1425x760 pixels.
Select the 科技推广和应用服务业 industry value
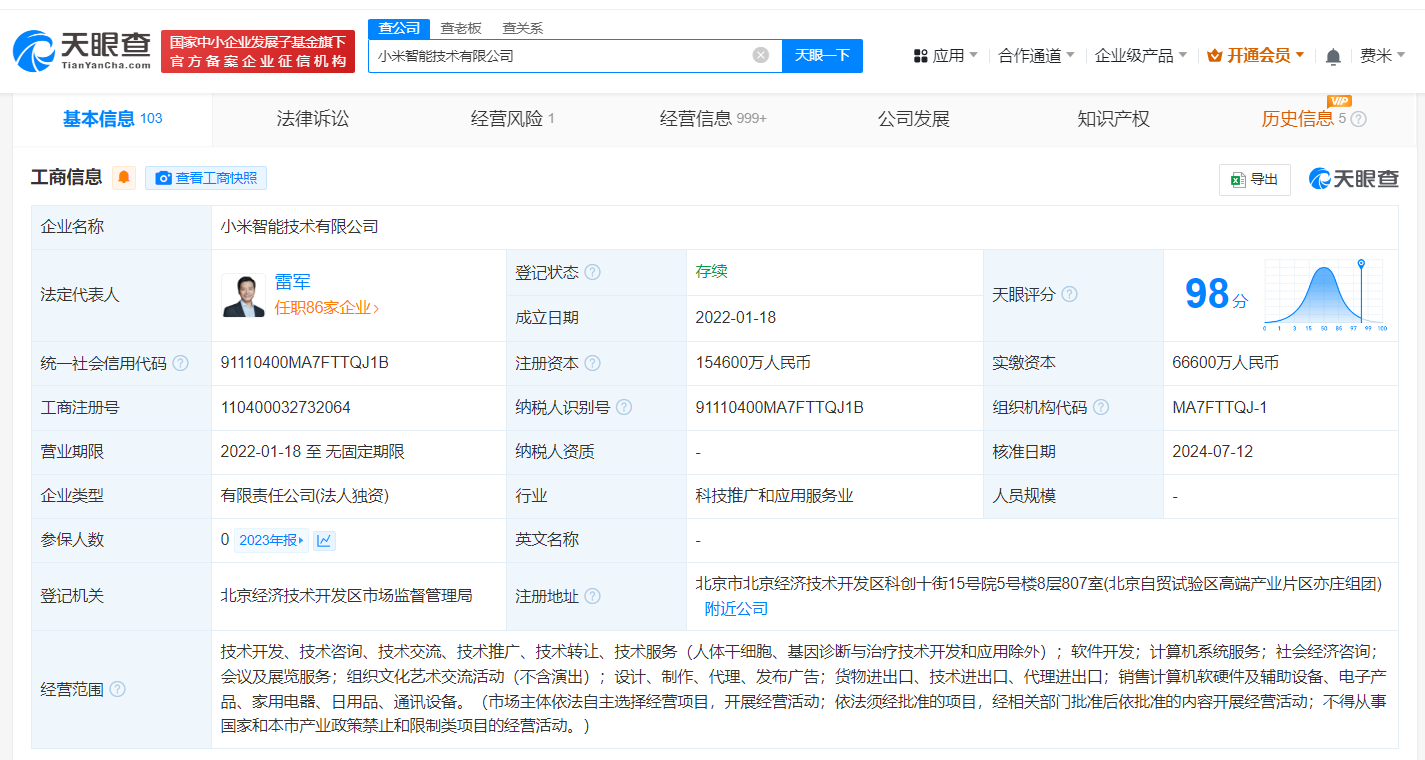[x=775, y=495]
